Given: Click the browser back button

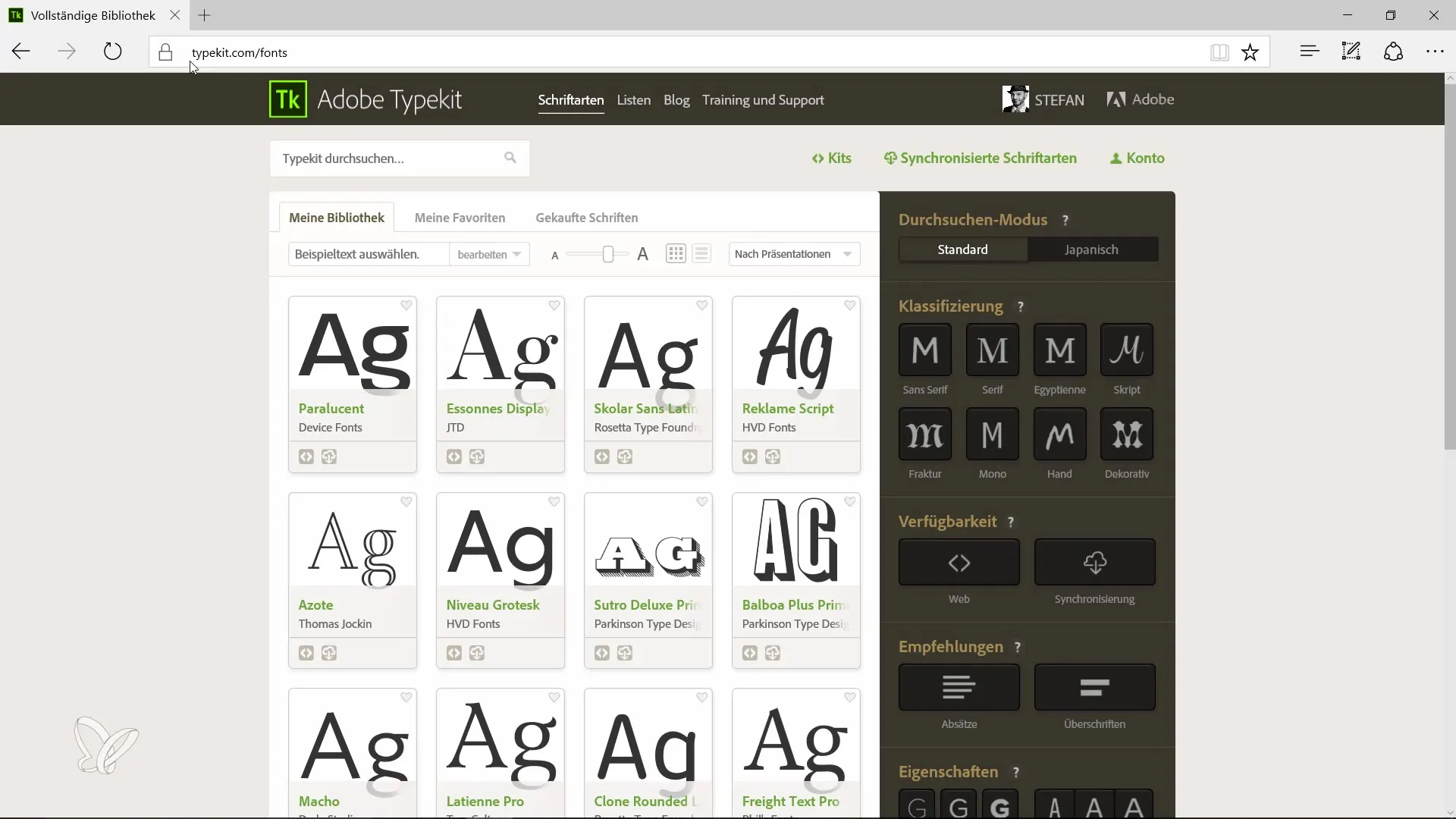Looking at the screenshot, I should (21, 52).
